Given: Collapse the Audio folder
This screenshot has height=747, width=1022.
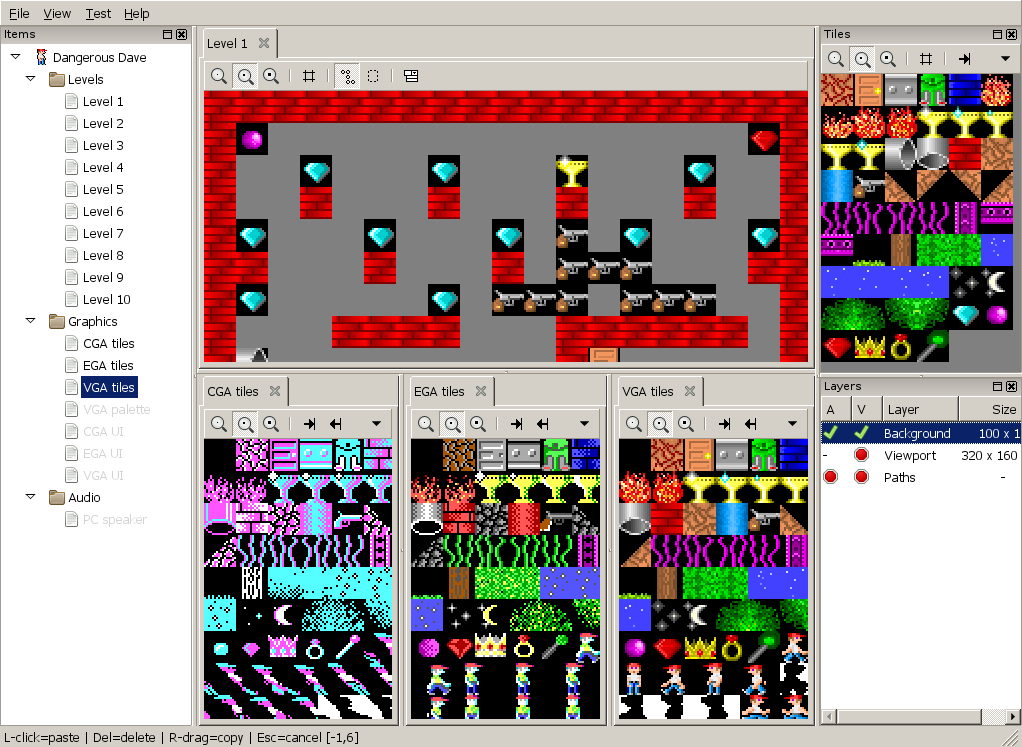Looking at the screenshot, I should 30,497.
